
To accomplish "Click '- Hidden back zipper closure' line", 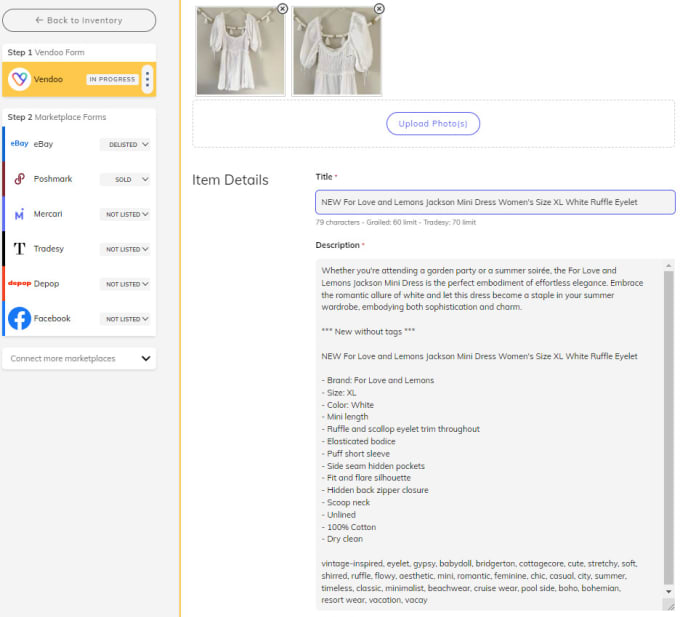I will [375, 490].
